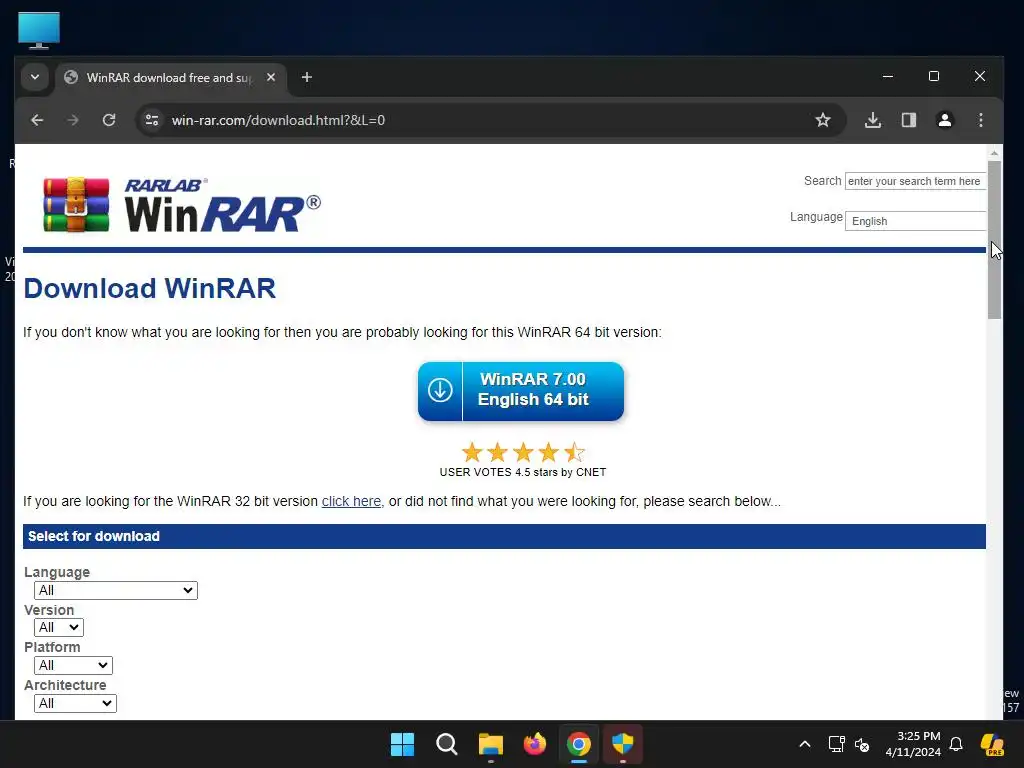Click the PRE preview icon in tray
This screenshot has width=1024, height=768.
coord(992,744)
